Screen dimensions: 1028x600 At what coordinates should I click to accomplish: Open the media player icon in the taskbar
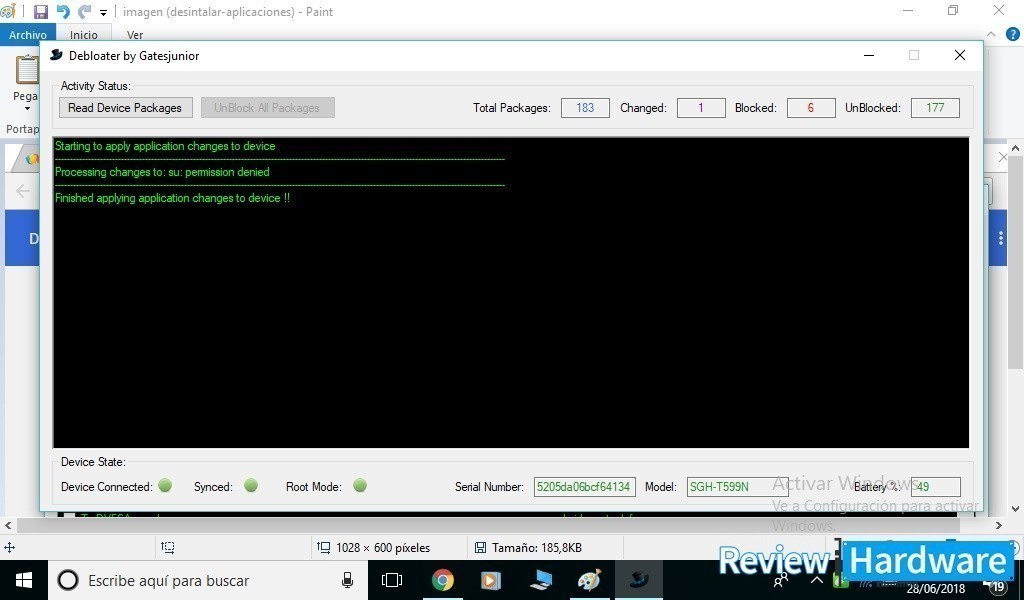coord(490,580)
